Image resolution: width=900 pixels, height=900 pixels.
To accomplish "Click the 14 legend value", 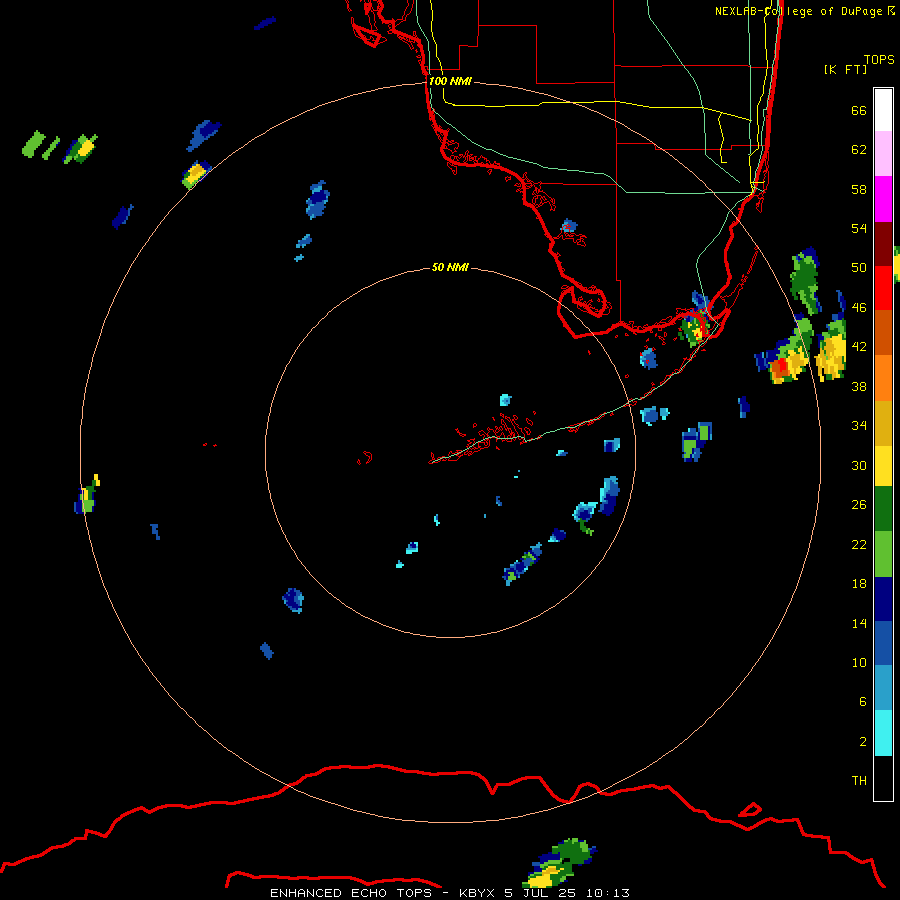I will (x=859, y=623).
